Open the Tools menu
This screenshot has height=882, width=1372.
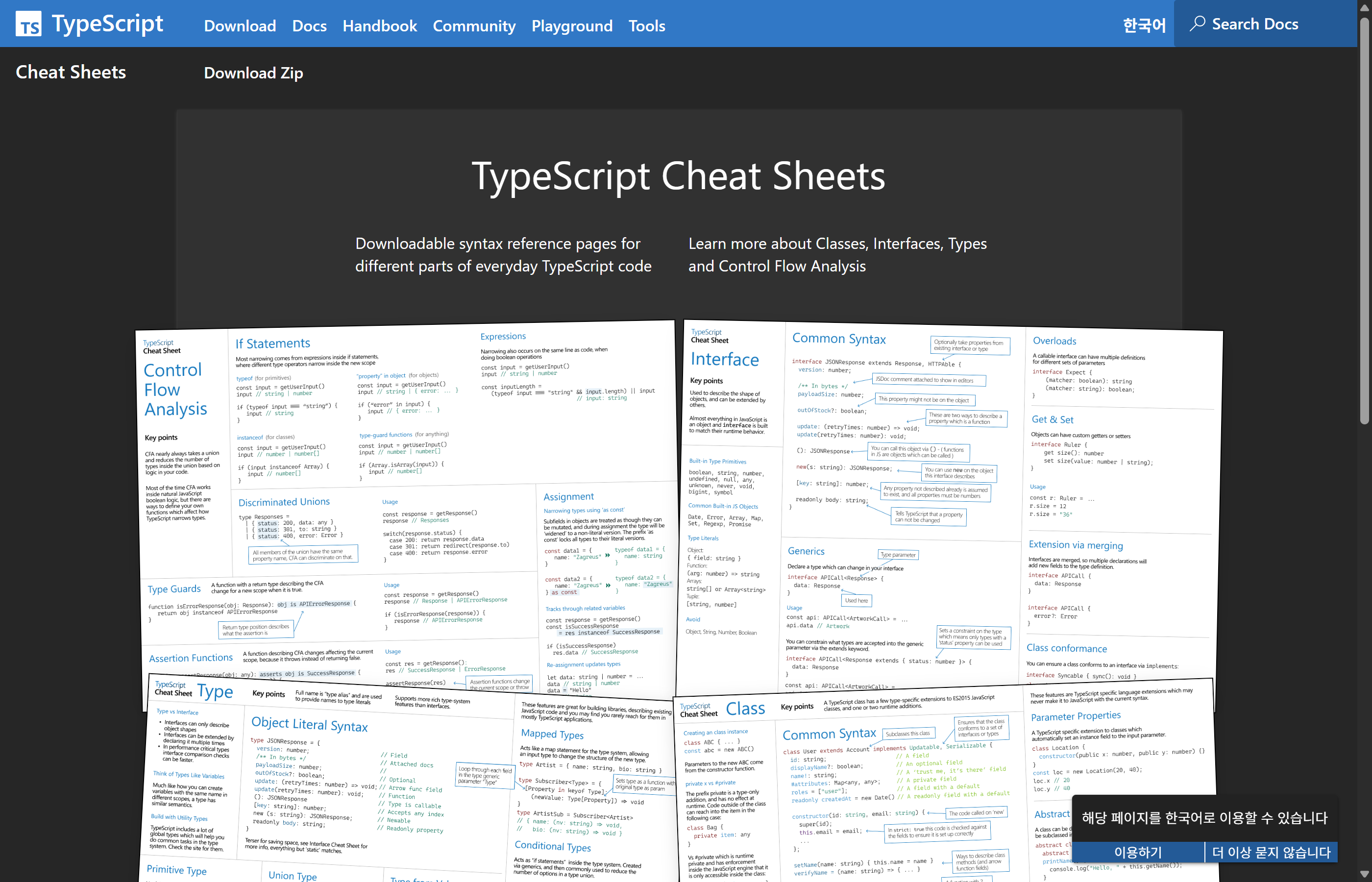pyautogui.click(x=646, y=26)
